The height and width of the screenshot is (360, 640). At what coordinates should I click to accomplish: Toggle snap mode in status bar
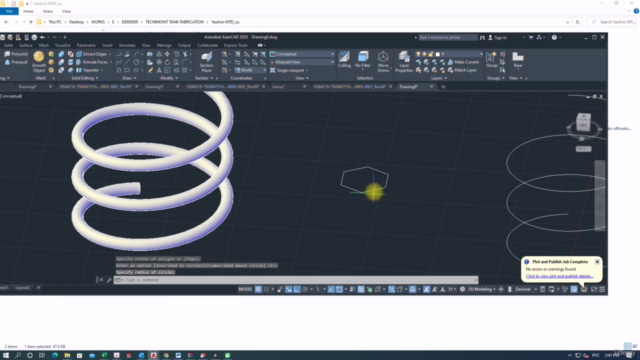pos(267,289)
